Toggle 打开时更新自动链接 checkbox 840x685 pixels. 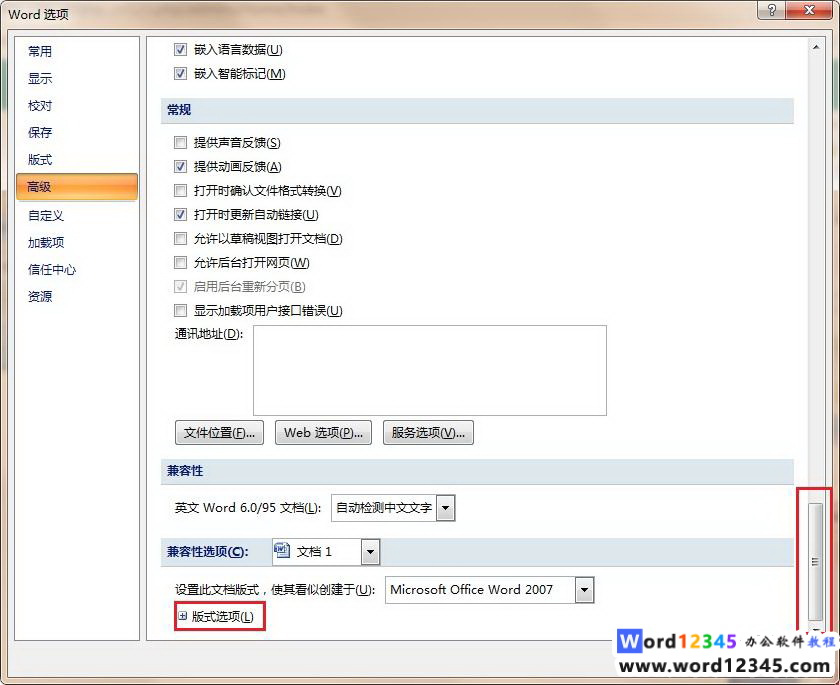coord(181,215)
